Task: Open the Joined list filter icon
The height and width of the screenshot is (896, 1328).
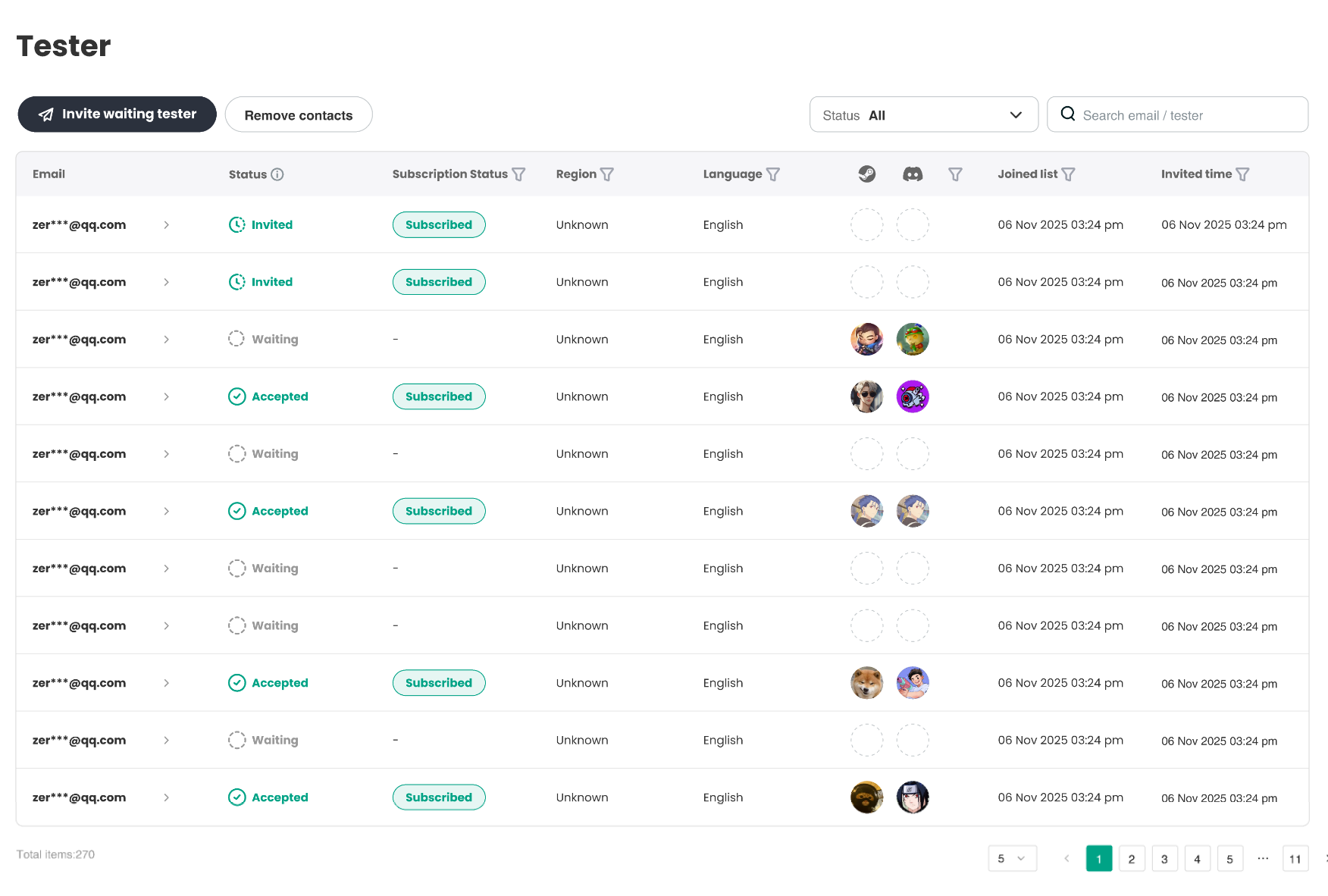Action: pos(1068,174)
